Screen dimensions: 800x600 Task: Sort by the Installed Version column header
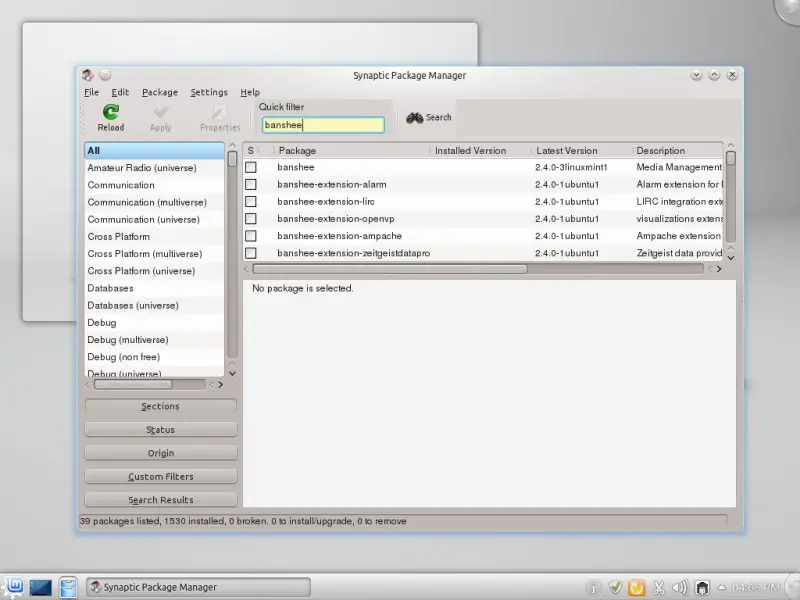click(x=481, y=151)
